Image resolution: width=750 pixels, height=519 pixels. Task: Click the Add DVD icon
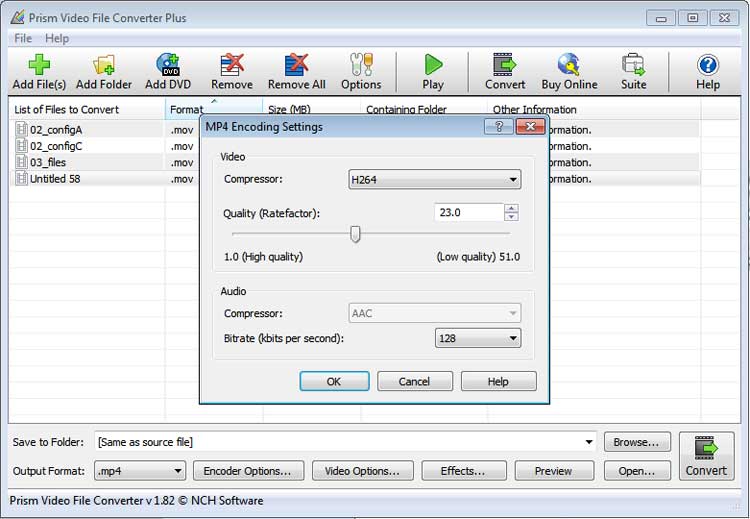[168, 66]
